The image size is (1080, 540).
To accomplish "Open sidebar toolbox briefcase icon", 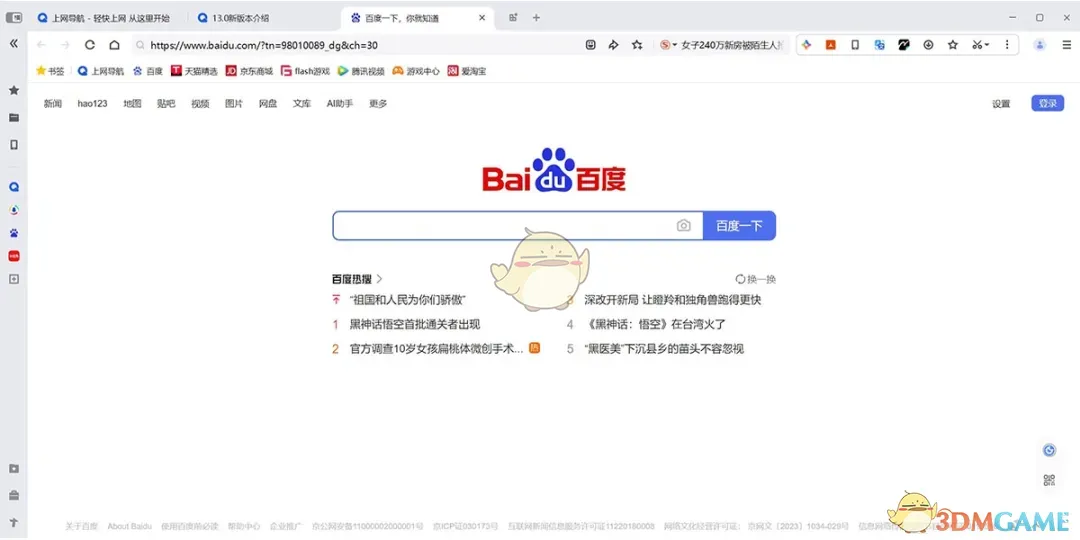I will [13, 495].
